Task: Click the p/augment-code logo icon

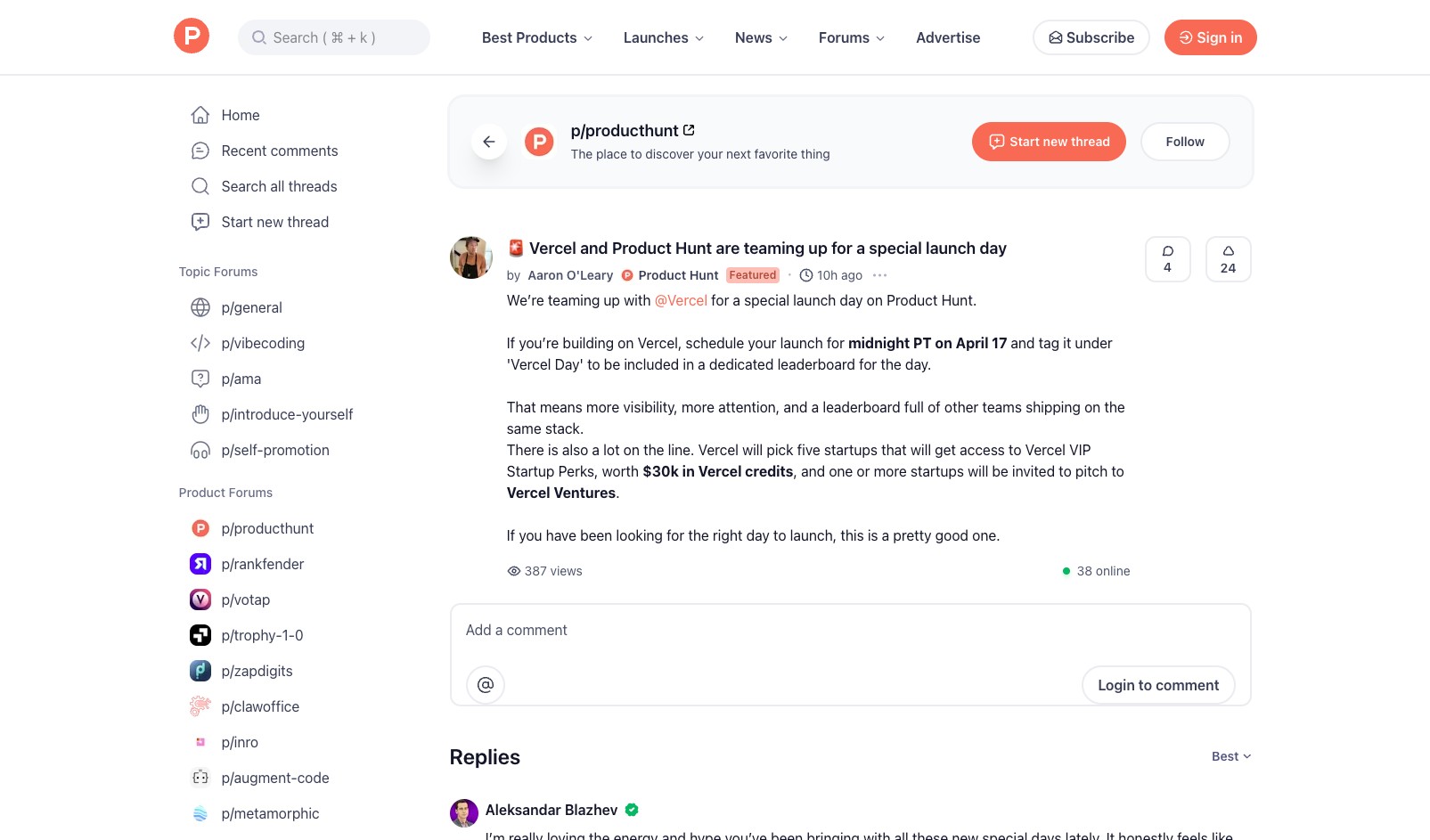Action: point(200,778)
